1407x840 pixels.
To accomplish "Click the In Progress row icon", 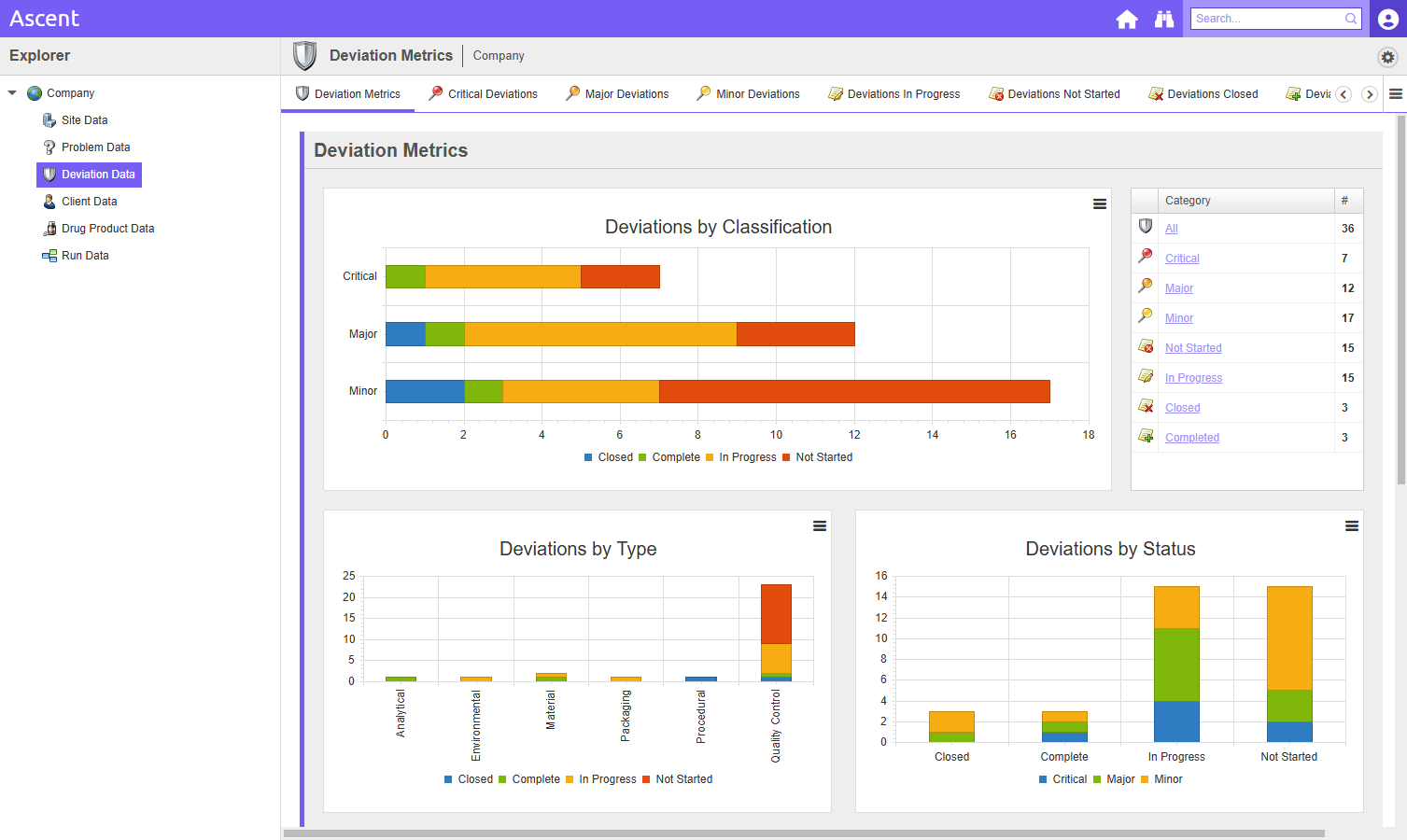I will pyautogui.click(x=1146, y=375).
